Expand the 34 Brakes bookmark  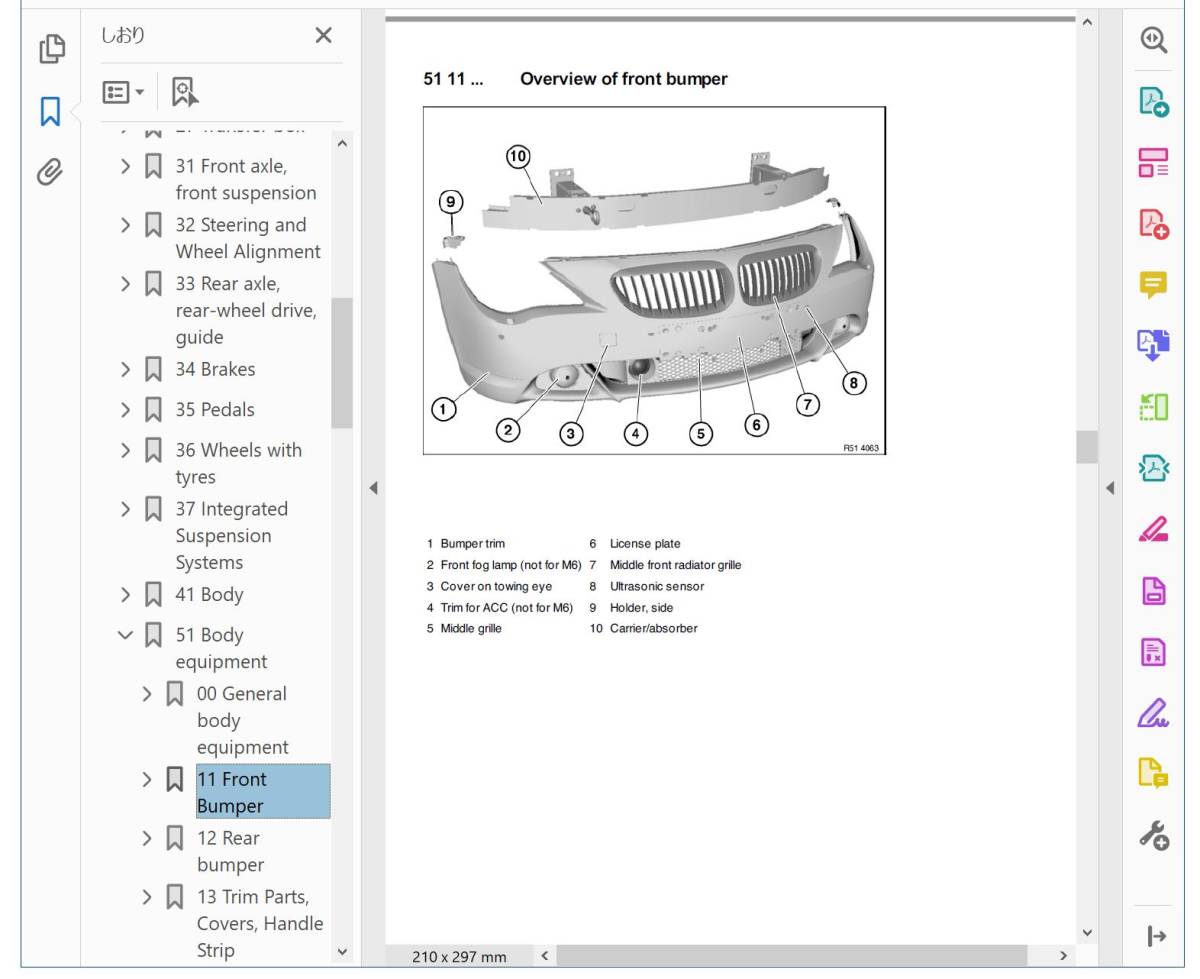[126, 369]
